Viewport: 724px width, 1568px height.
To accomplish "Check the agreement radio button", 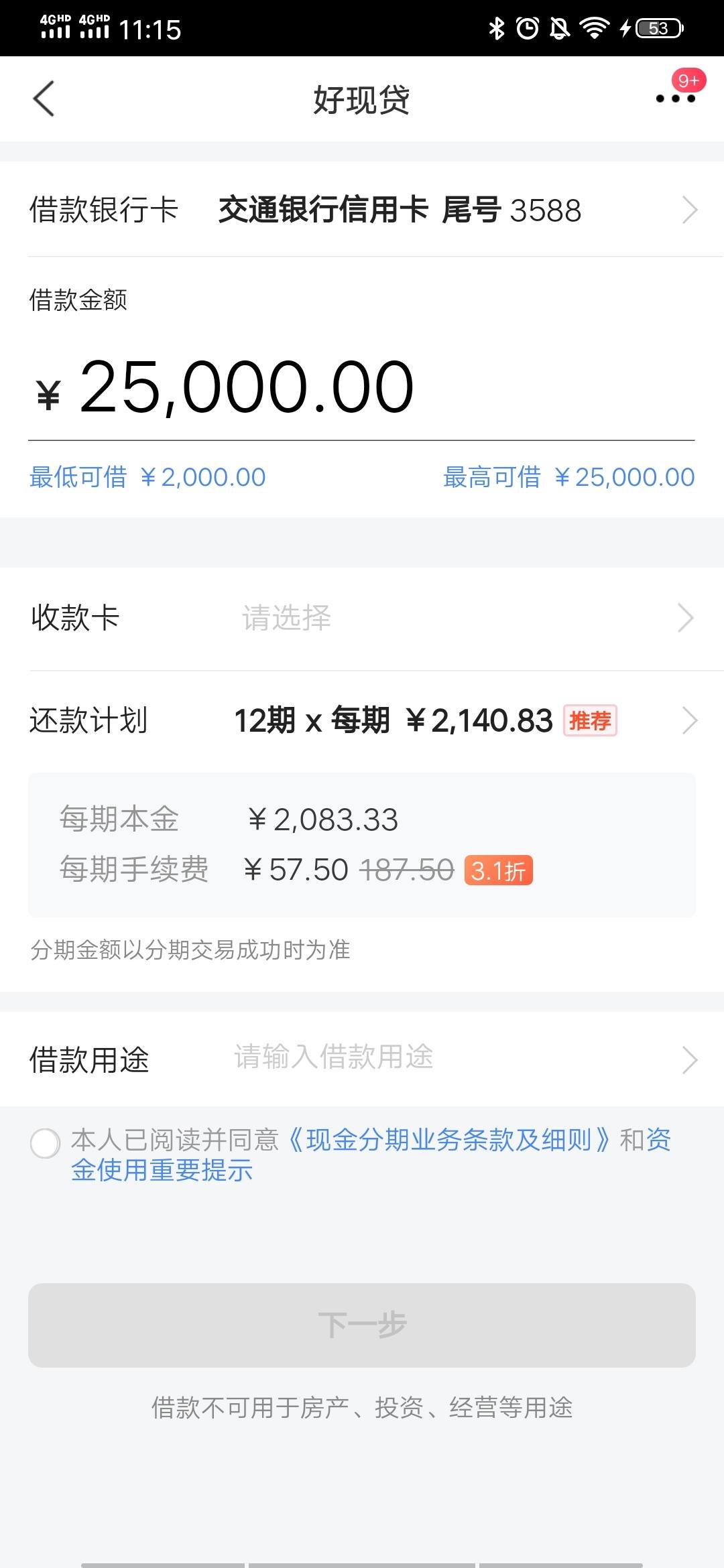I will (x=46, y=1143).
